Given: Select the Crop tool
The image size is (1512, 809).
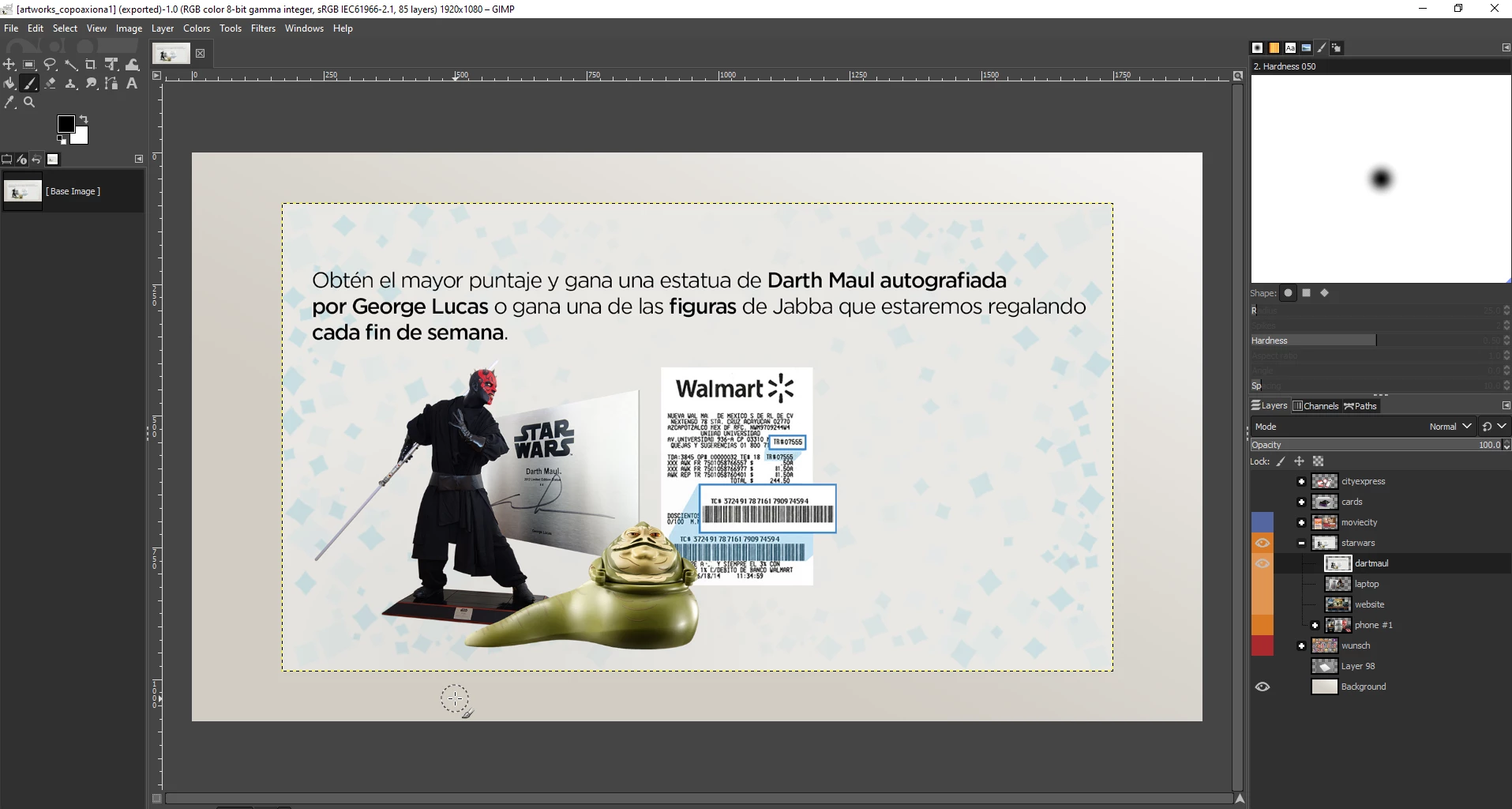Looking at the screenshot, I should coord(91,65).
